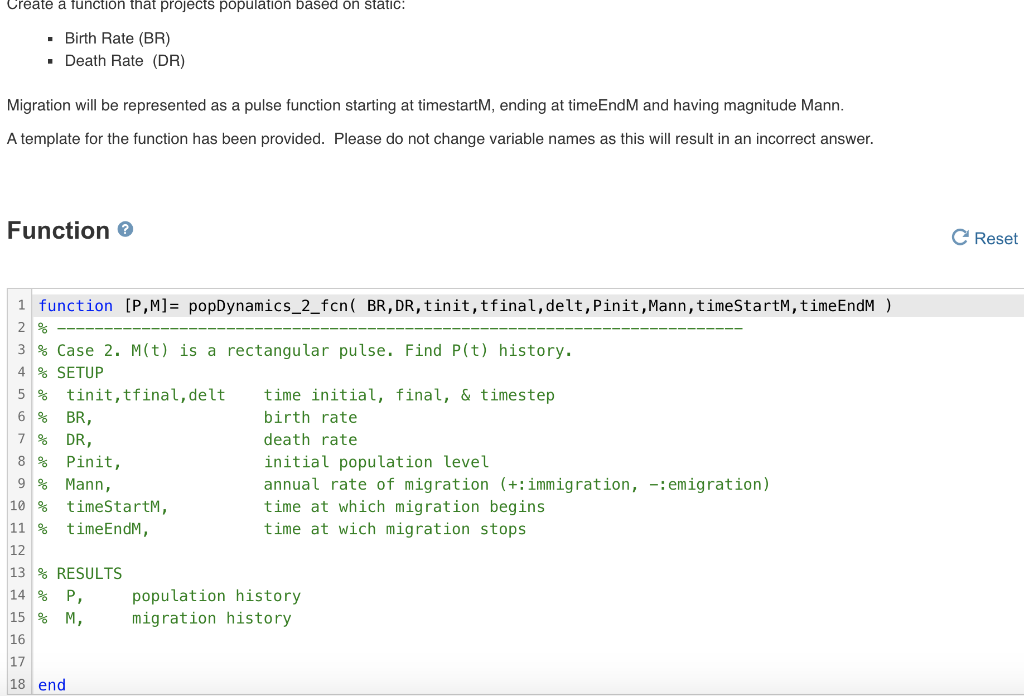Place cursor on the 'end' keyword line
Image resolution: width=1024 pixels, height=696 pixels.
tap(50, 684)
